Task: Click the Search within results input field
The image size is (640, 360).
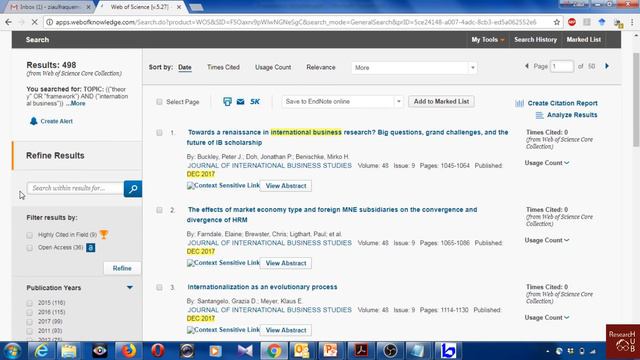Action: [x=76, y=188]
